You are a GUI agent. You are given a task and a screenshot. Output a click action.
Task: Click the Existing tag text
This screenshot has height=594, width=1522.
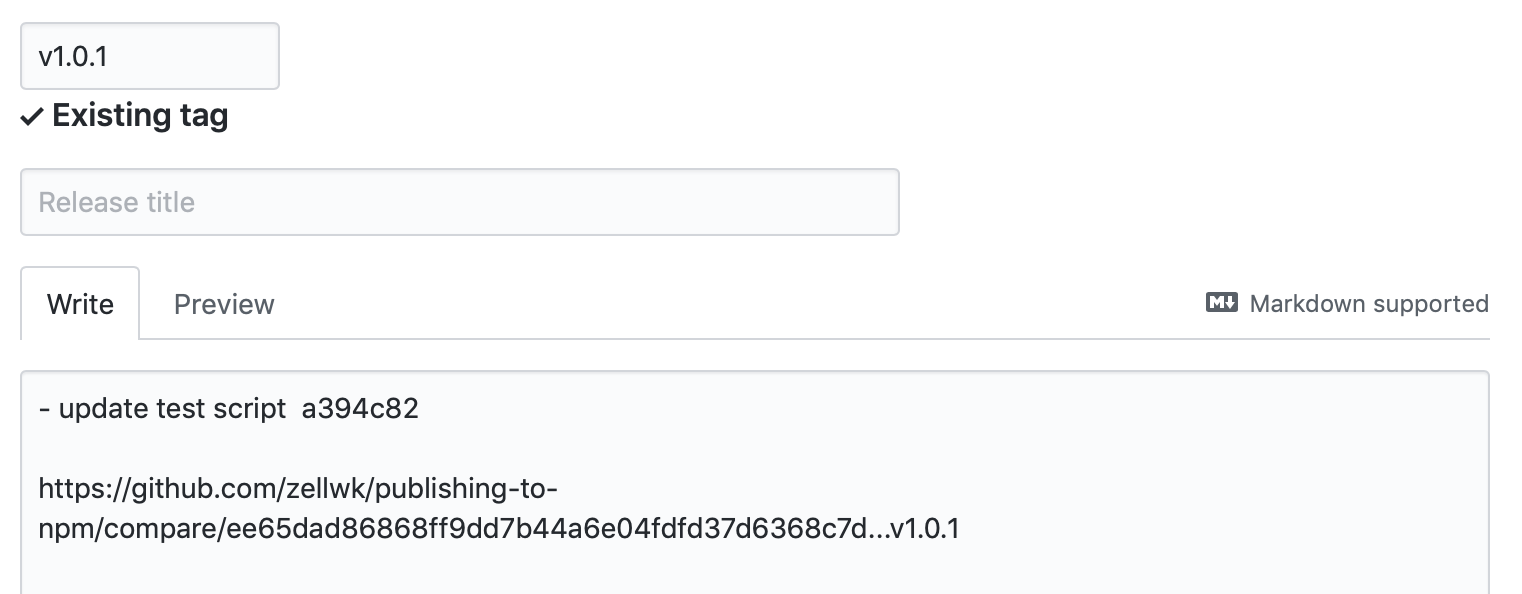point(139,115)
